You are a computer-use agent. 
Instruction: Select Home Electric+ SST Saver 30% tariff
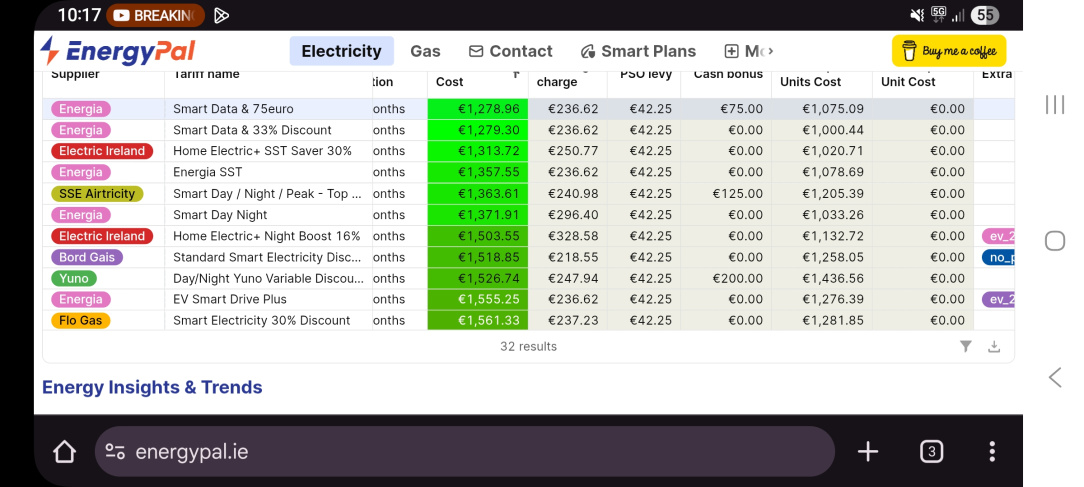[262, 151]
